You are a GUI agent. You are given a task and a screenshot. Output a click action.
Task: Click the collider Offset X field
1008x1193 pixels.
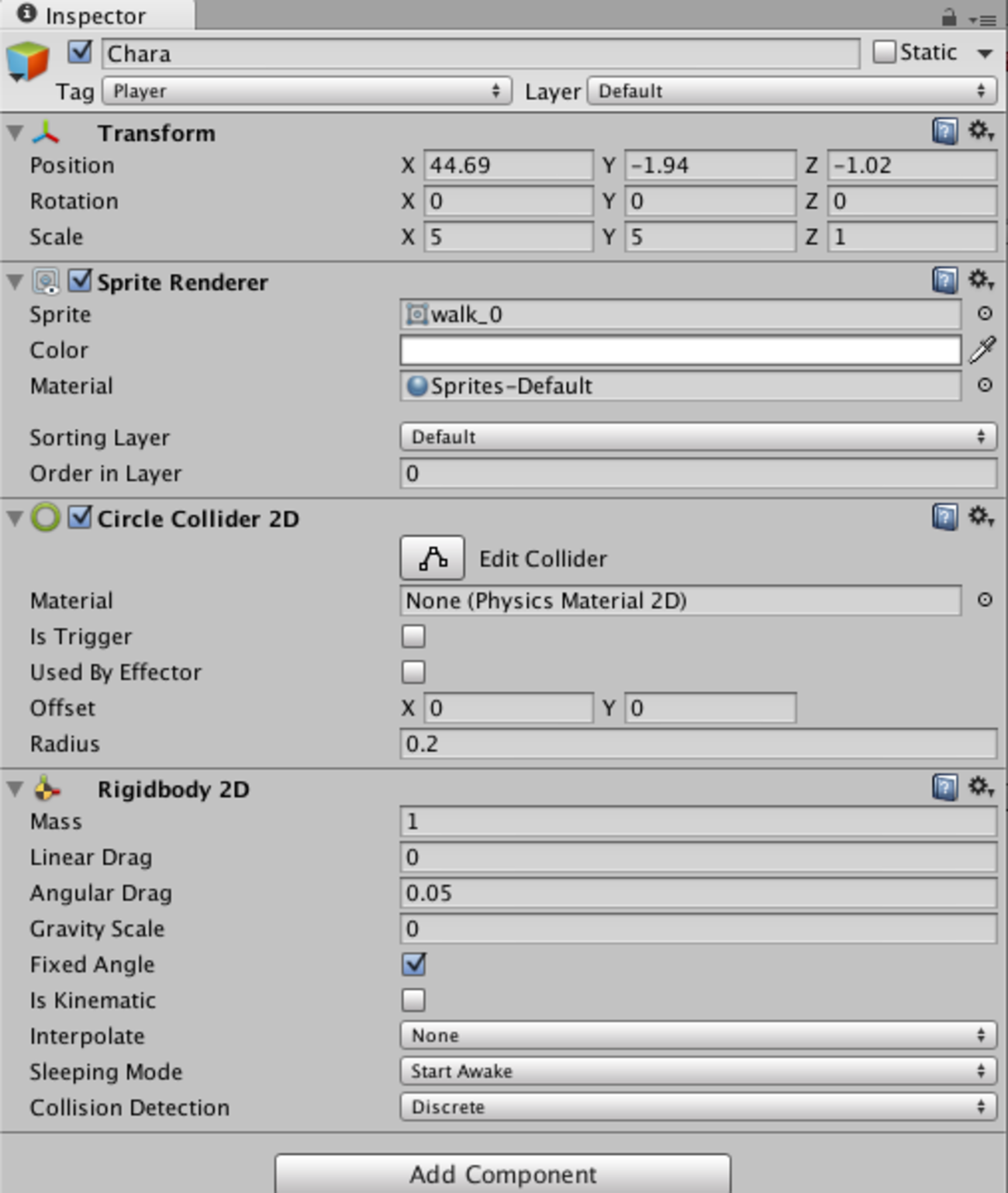pyautogui.click(x=509, y=707)
